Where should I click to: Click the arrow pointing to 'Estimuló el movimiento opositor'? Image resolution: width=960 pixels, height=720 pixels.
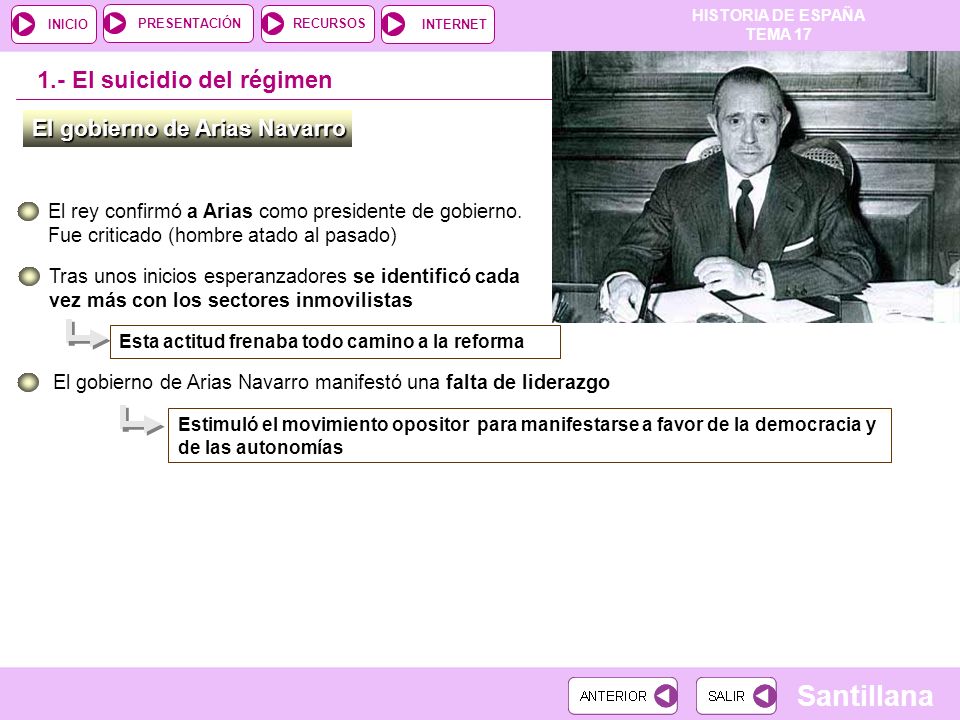142,420
